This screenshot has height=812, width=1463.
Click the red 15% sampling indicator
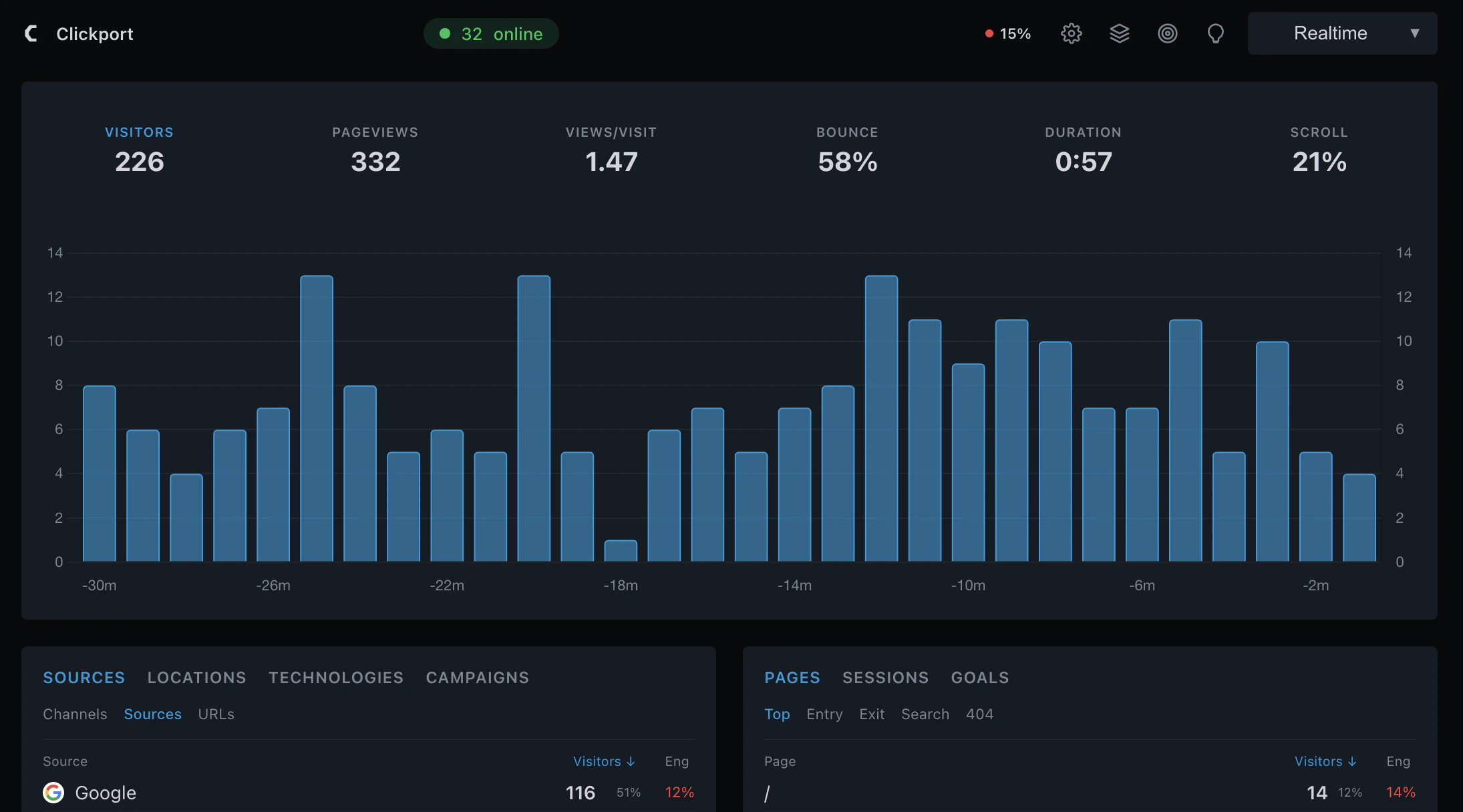coord(1007,33)
